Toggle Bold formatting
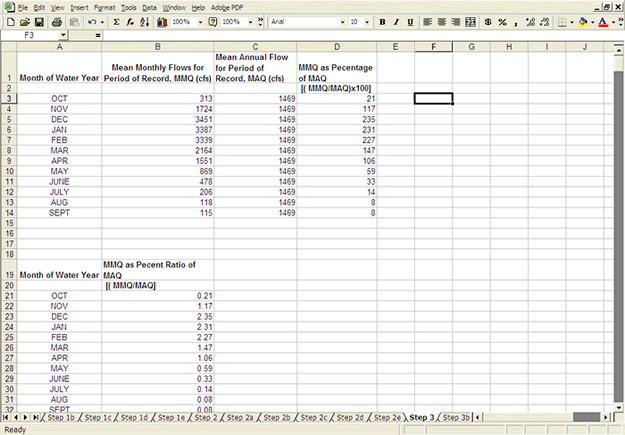 (x=382, y=21)
